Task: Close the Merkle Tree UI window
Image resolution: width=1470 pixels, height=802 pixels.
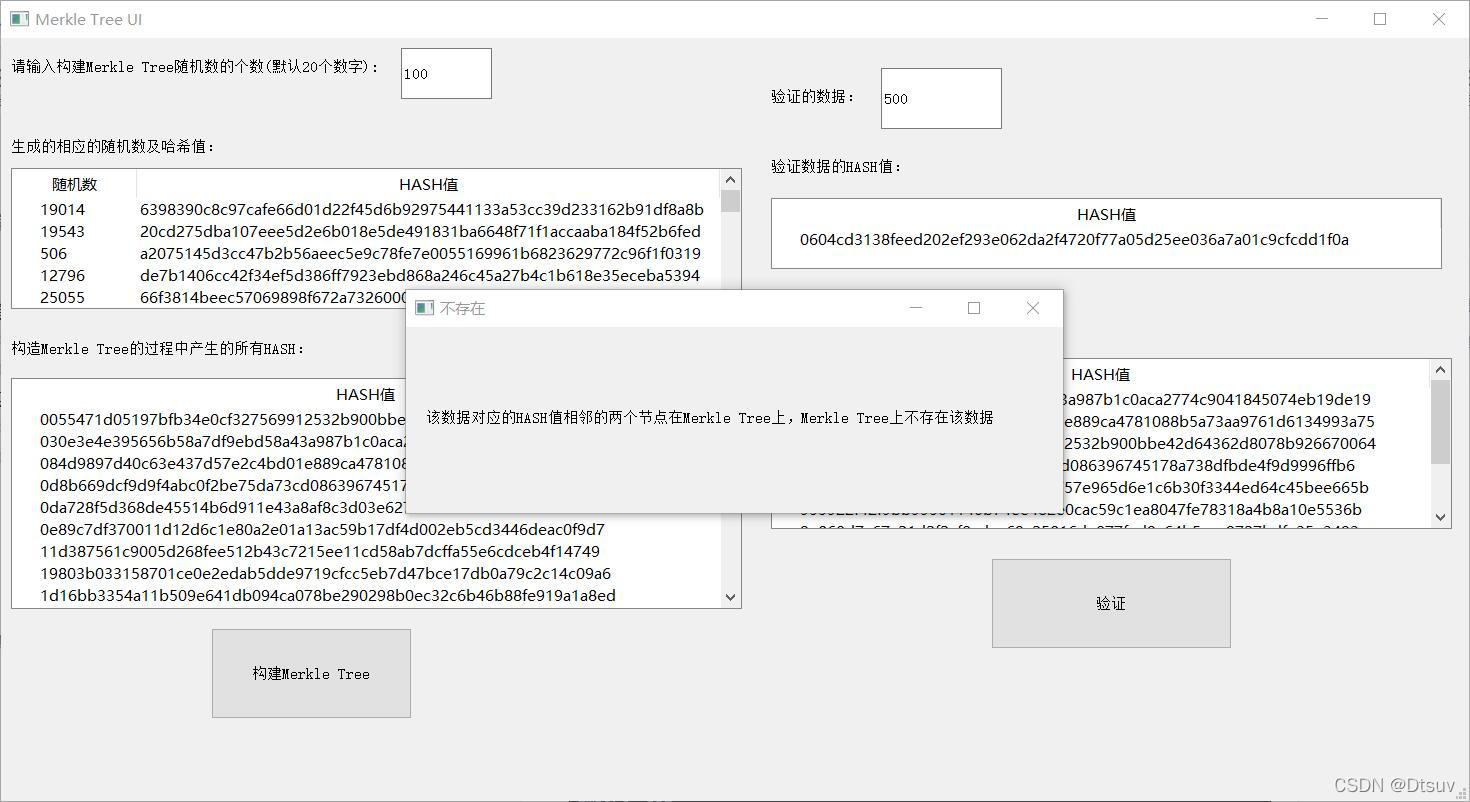Action: pos(1439,19)
